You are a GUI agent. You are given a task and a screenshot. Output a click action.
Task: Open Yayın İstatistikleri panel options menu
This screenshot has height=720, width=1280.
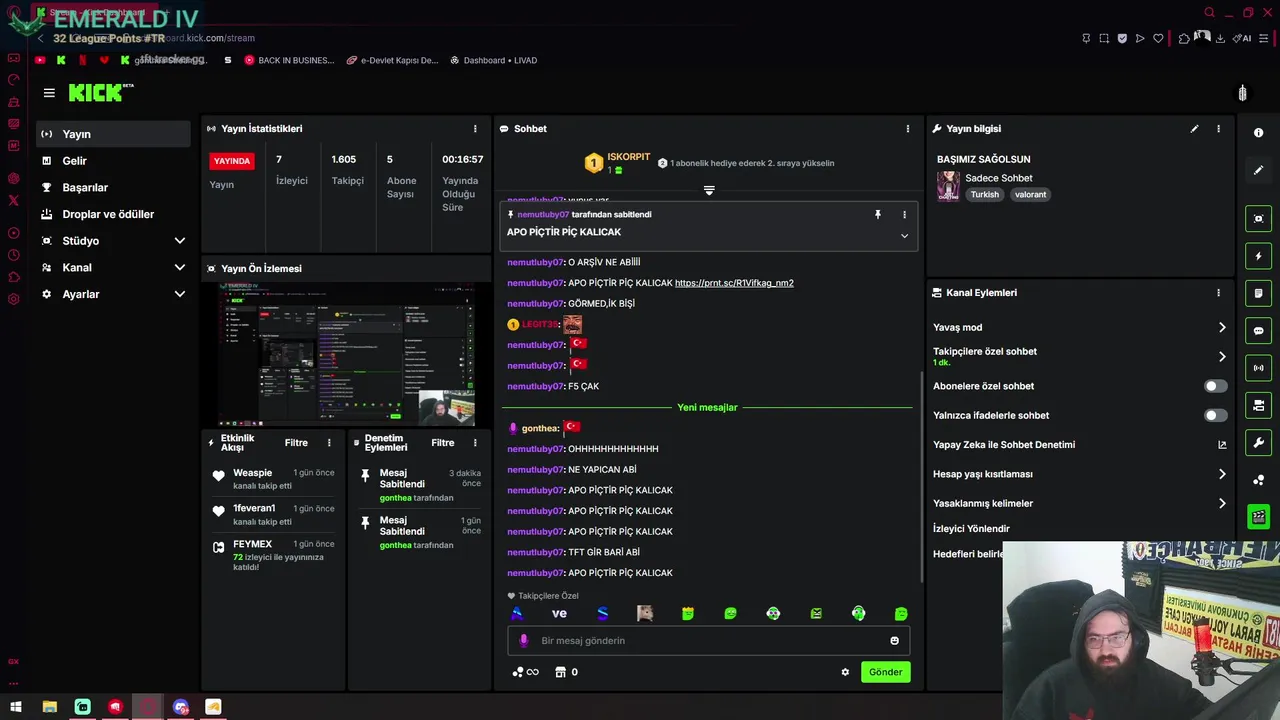point(475,129)
